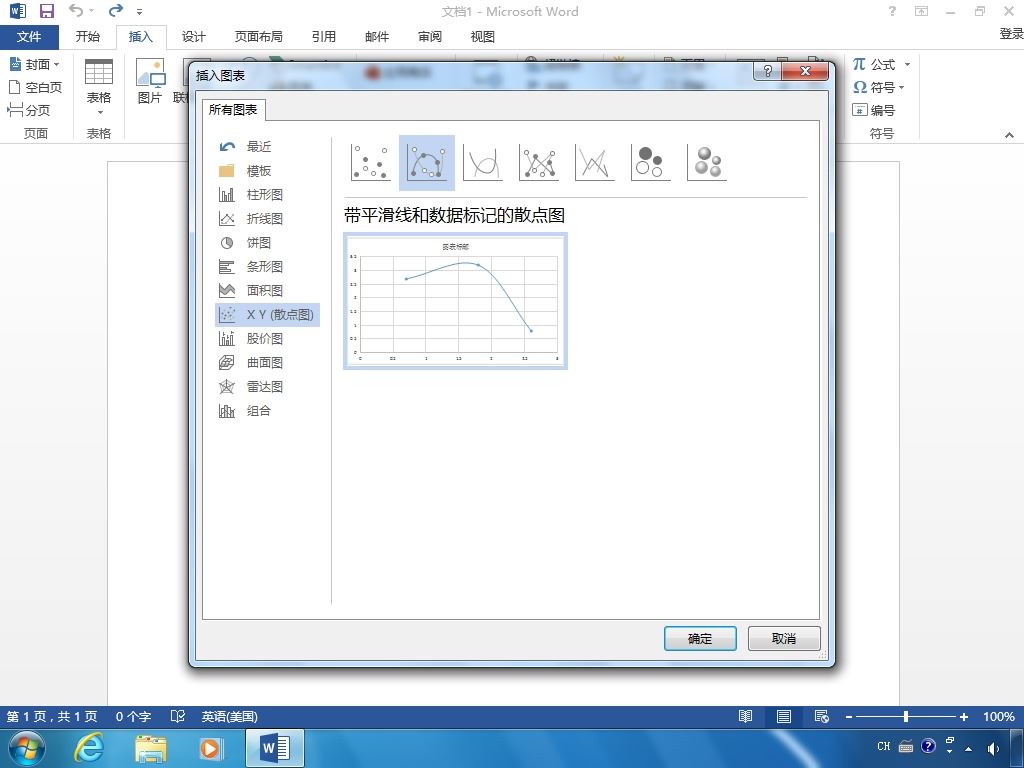Zoom in with the plus button
Image resolution: width=1024 pixels, height=768 pixels.
click(x=963, y=717)
